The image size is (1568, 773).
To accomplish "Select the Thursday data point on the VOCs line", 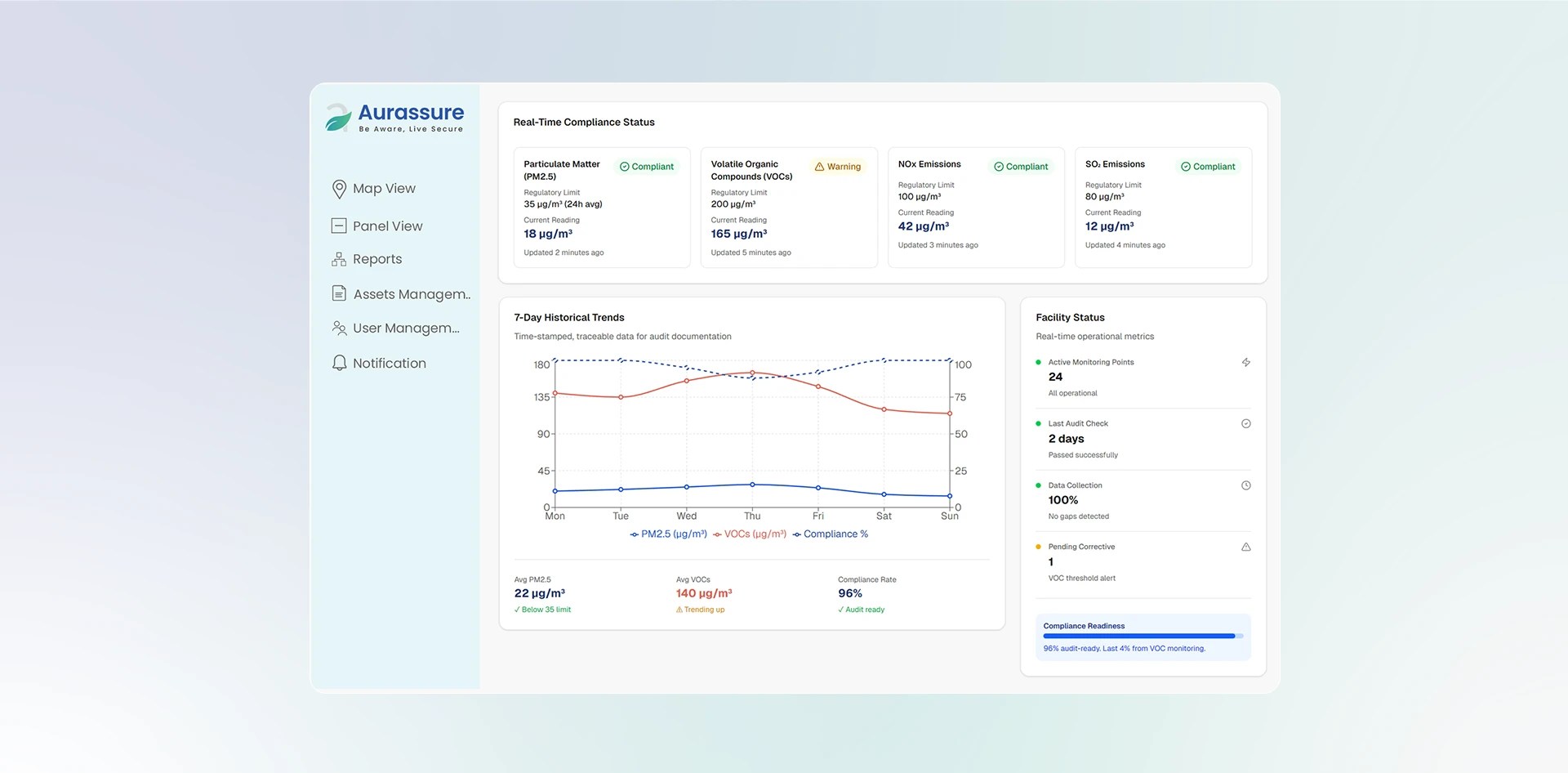I will [x=752, y=372].
